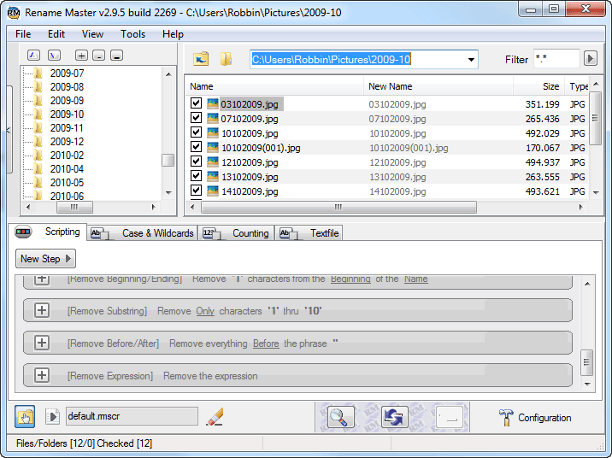Switch to the Case & Wildcards tab

[142, 233]
